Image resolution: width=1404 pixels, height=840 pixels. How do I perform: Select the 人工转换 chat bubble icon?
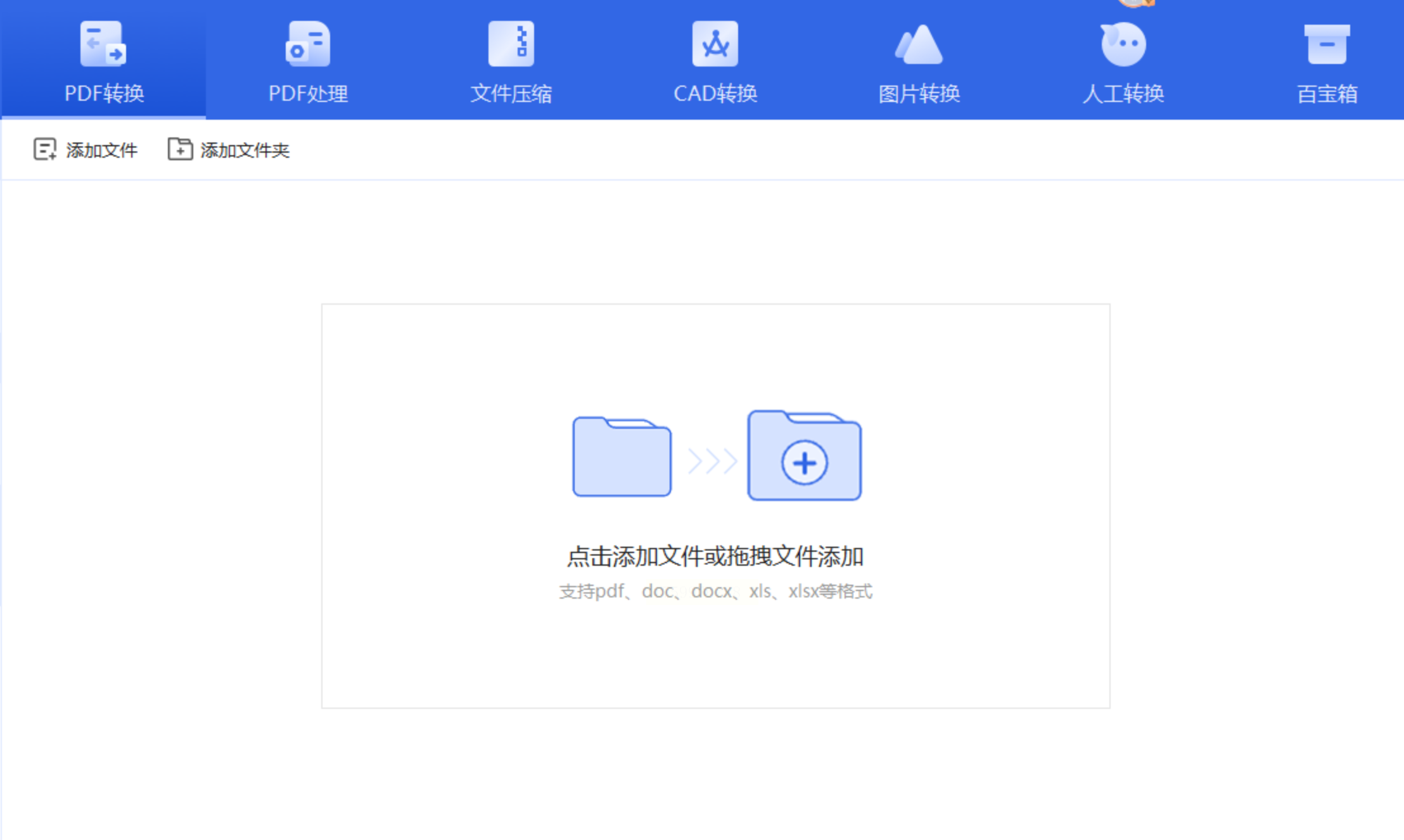1123,44
